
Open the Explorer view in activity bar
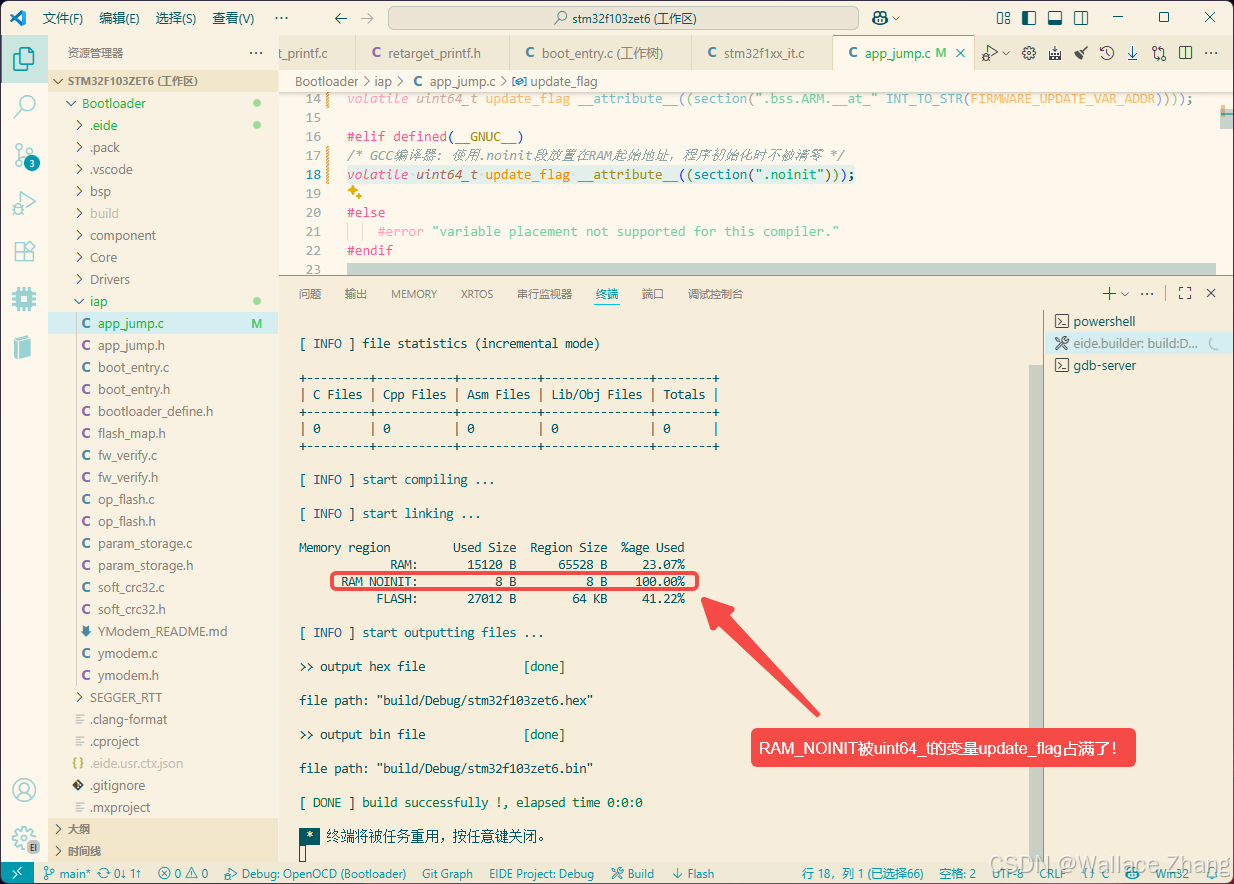[x=24, y=58]
